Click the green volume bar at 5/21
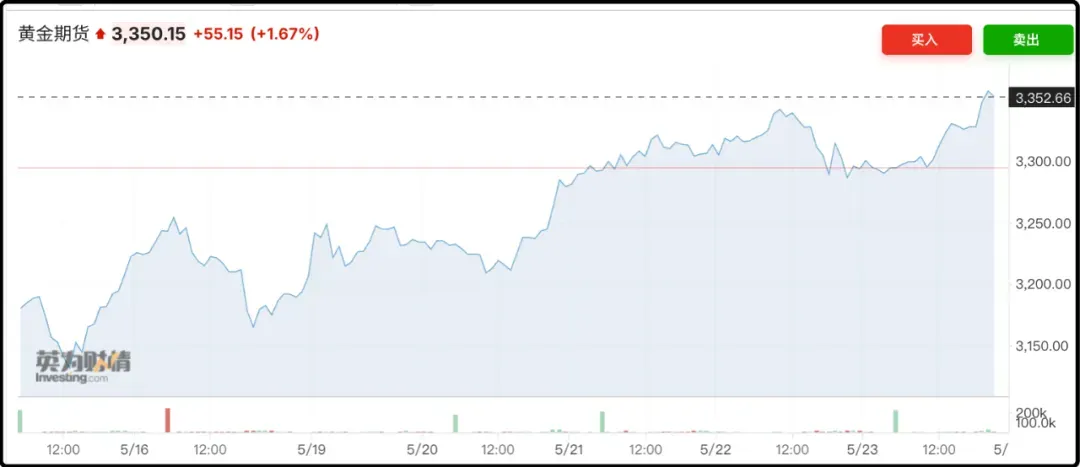Image resolution: width=1080 pixels, height=467 pixels. [x=602, y=421]
